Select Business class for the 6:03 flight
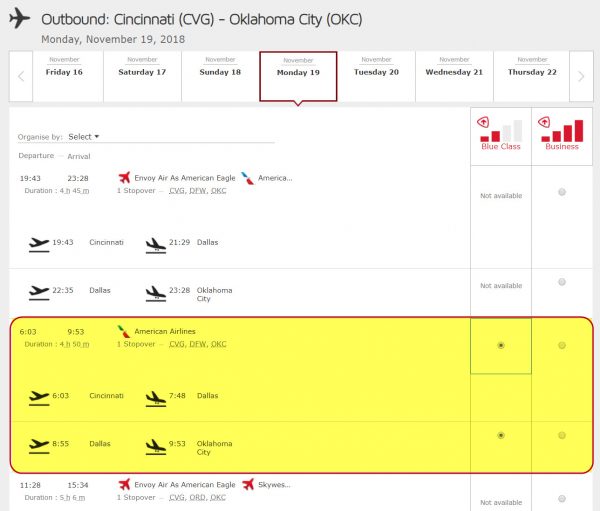The height and width of the screenshot is (511, 600). (562, 346)
